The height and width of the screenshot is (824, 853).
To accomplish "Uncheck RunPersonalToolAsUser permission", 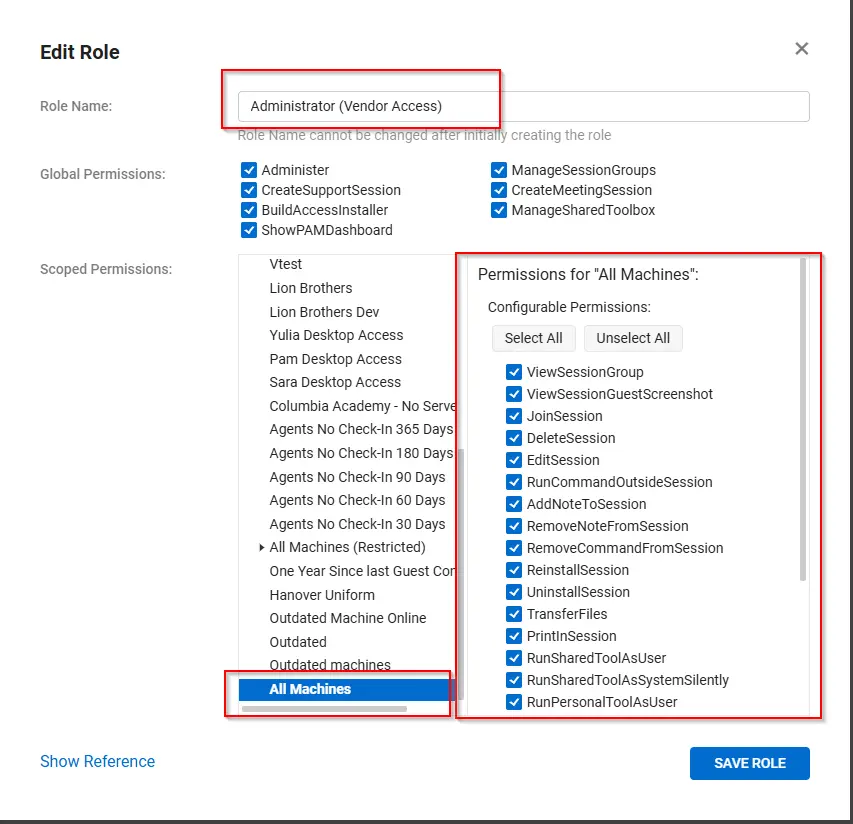I will coord(514,702).
